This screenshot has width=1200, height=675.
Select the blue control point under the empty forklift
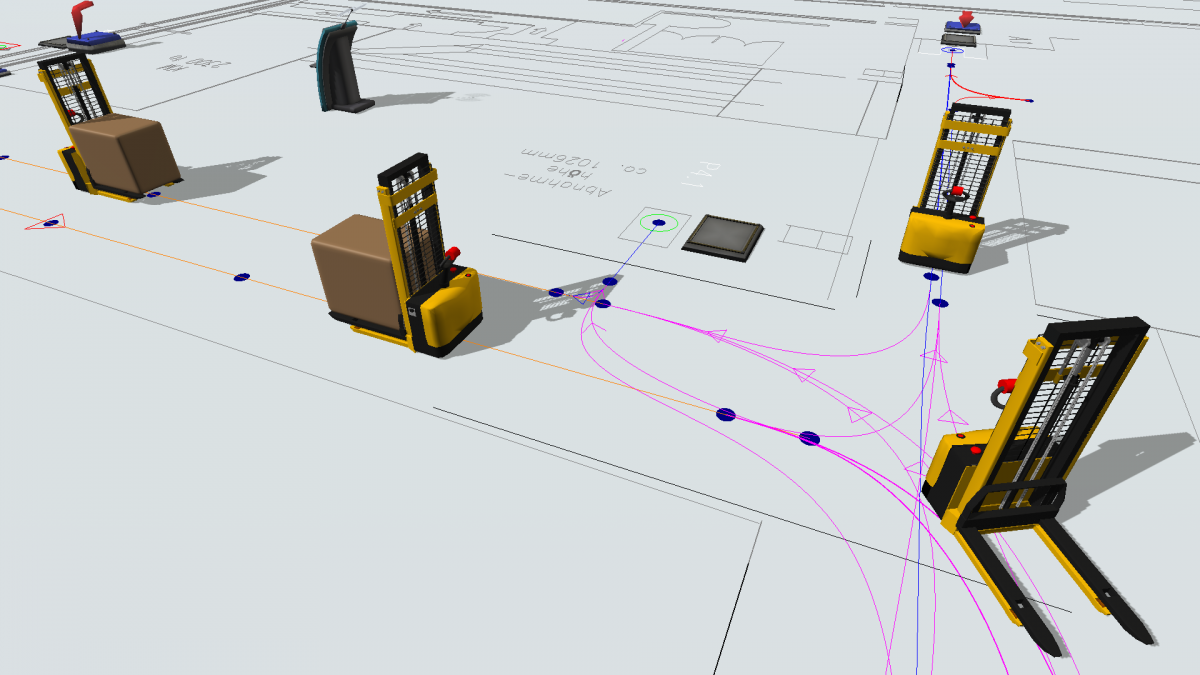[x=931, y=276]
